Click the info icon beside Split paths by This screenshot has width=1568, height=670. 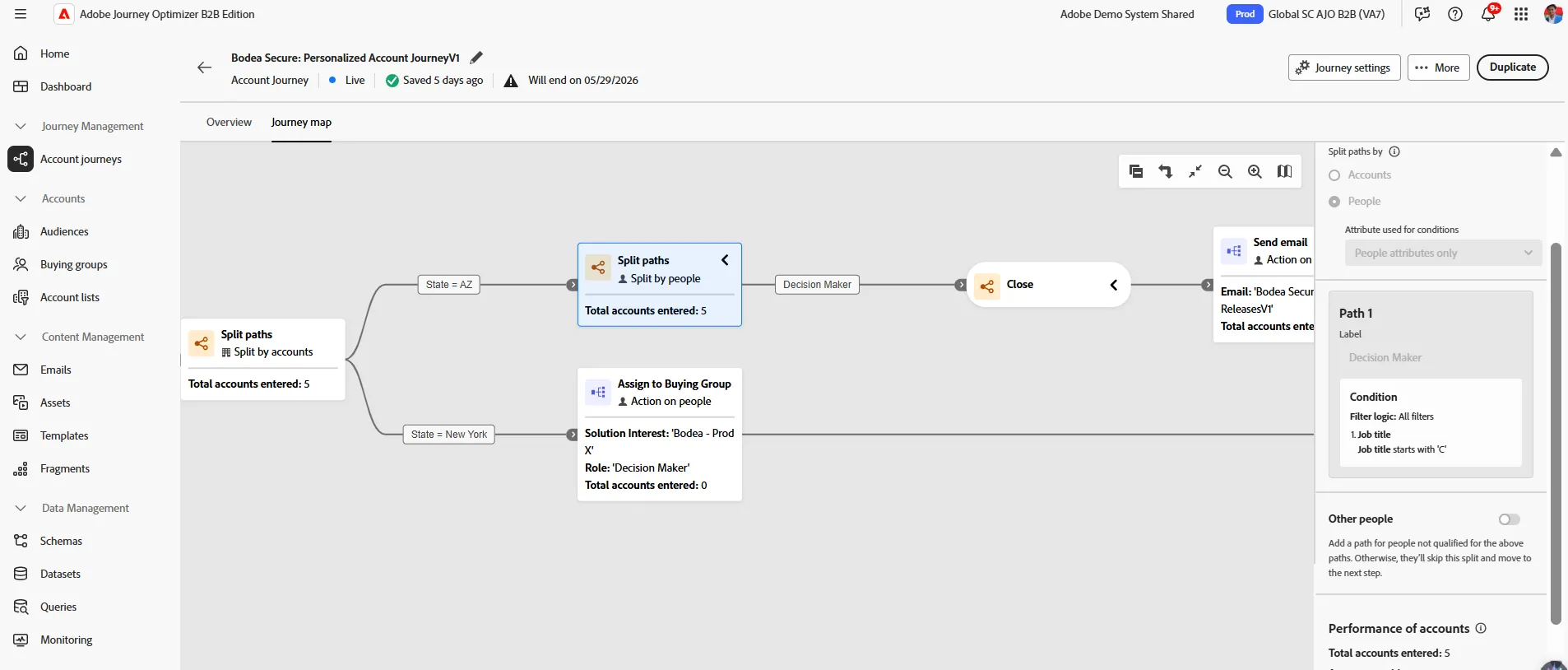point(1394,151)
